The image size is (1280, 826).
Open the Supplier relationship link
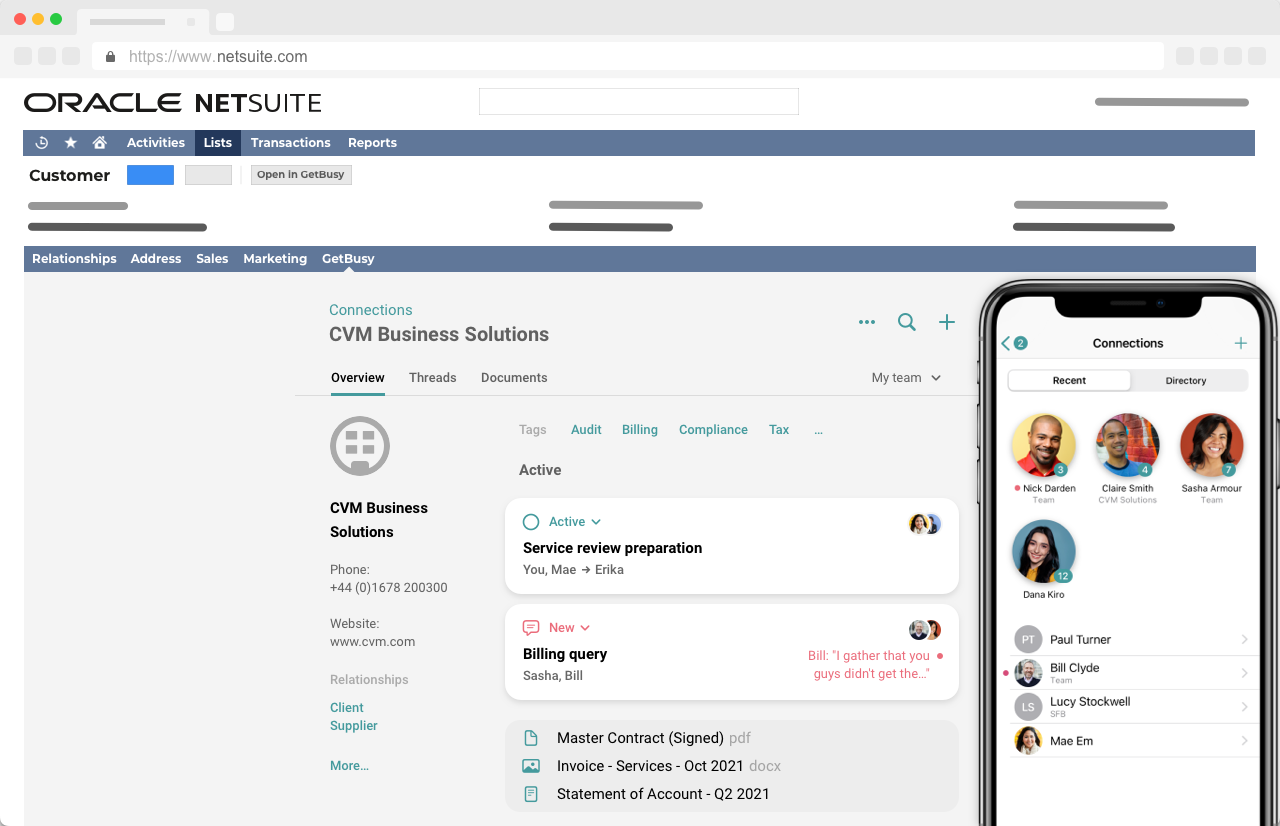pyautogui.click(x=353, y=725)
